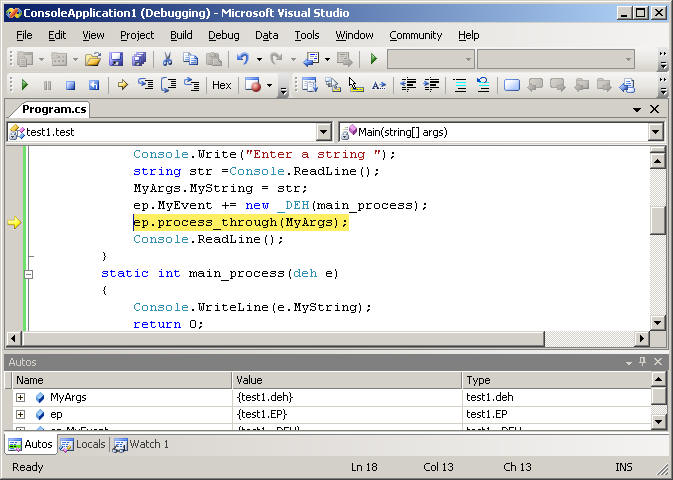Open the Debug menu
Screen dimensions: 673x480
[x=223, y=35]
